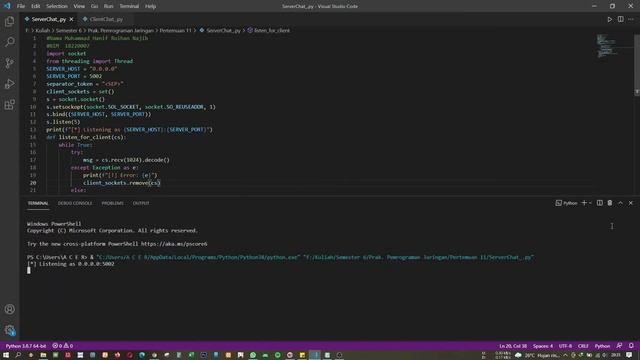Click Ln 20, Col 38 status item
The image size is (640, 360).
[x=513, y=346]
